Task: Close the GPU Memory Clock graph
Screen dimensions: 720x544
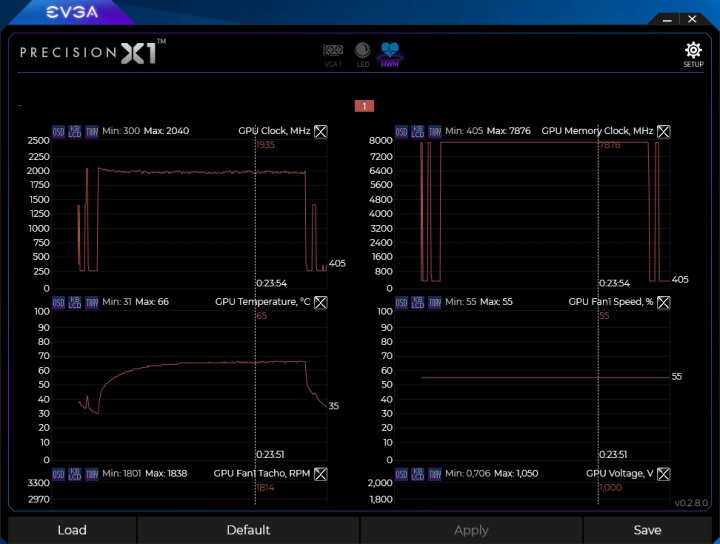Action: click(x=664, y=132)
